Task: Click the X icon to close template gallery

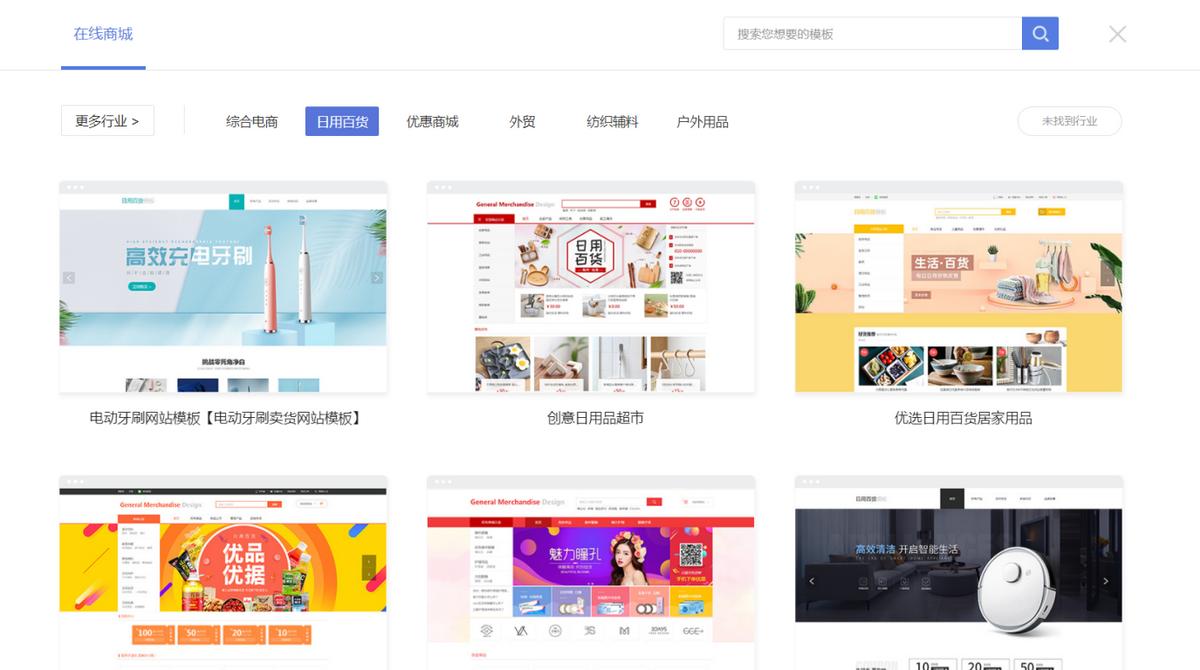Action: pos(1117,33)
